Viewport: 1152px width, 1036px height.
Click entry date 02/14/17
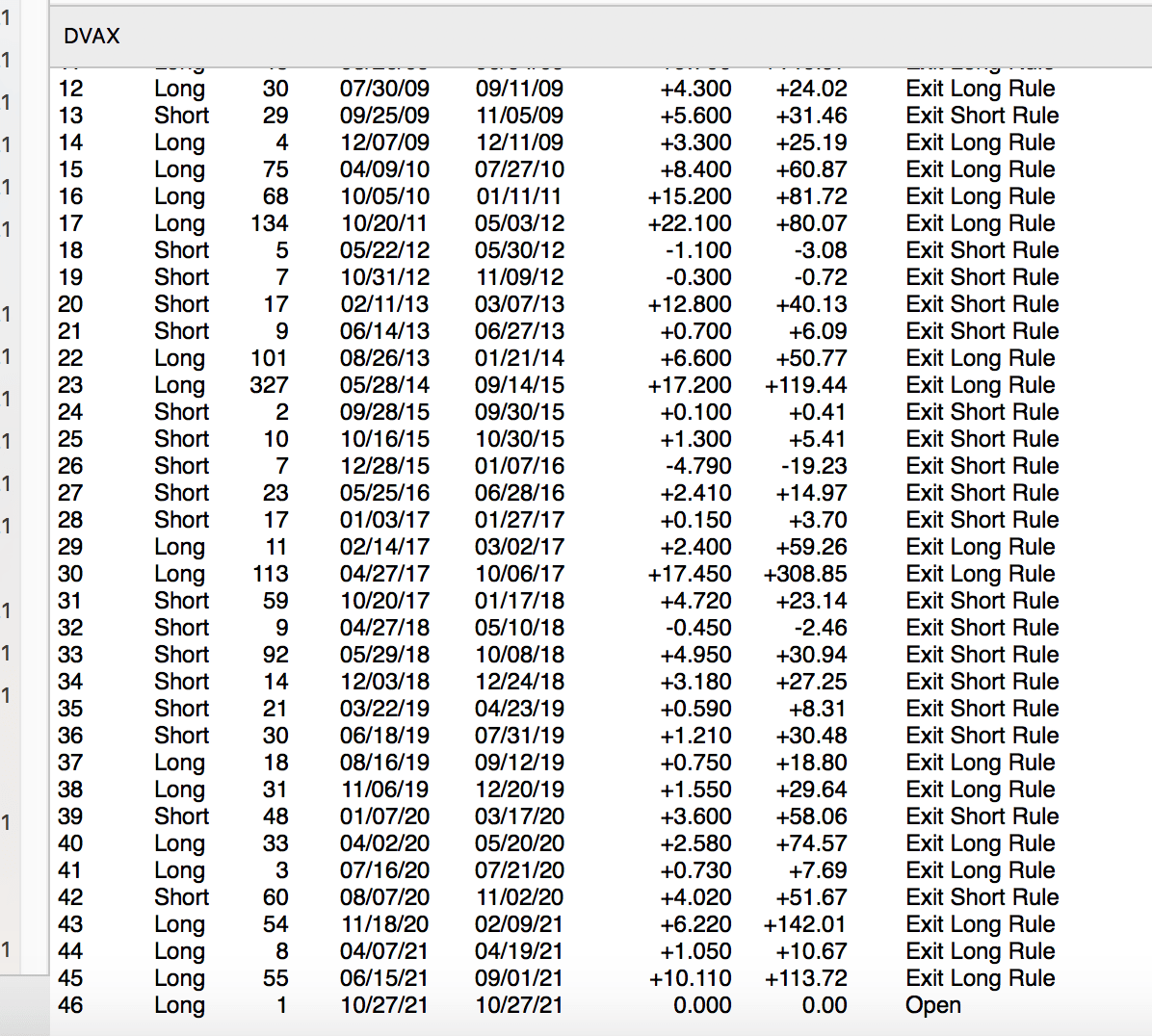pyautogui.click(x=384, y=547)
